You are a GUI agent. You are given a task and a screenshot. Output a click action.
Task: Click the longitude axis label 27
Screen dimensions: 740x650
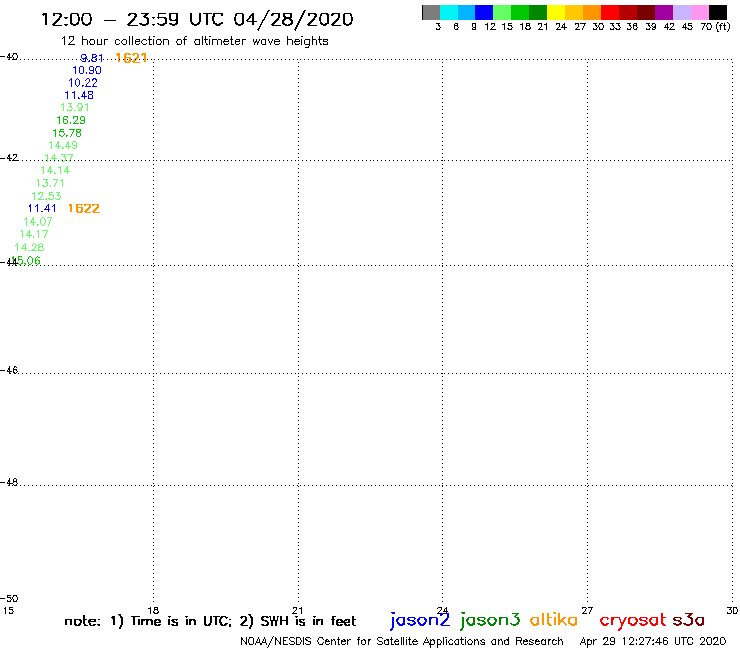[x=587, y=610]
